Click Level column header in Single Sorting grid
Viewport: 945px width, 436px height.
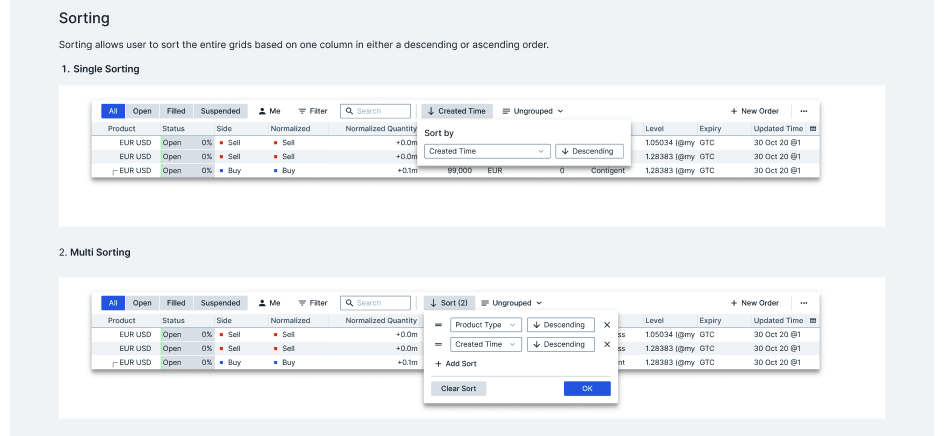(x=653, y=128)
